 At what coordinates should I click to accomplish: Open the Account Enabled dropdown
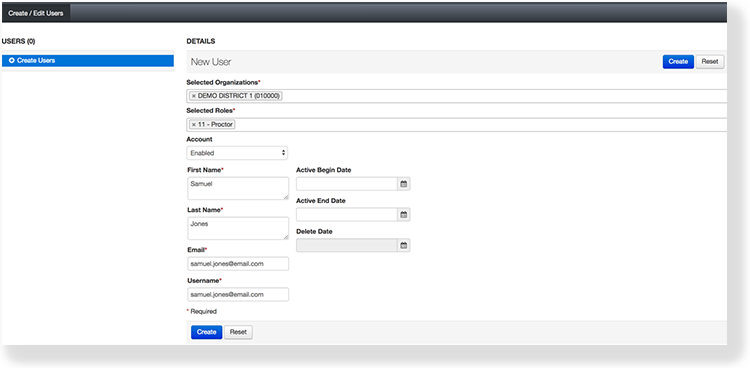pyautogui.click(x=237, y=153)
